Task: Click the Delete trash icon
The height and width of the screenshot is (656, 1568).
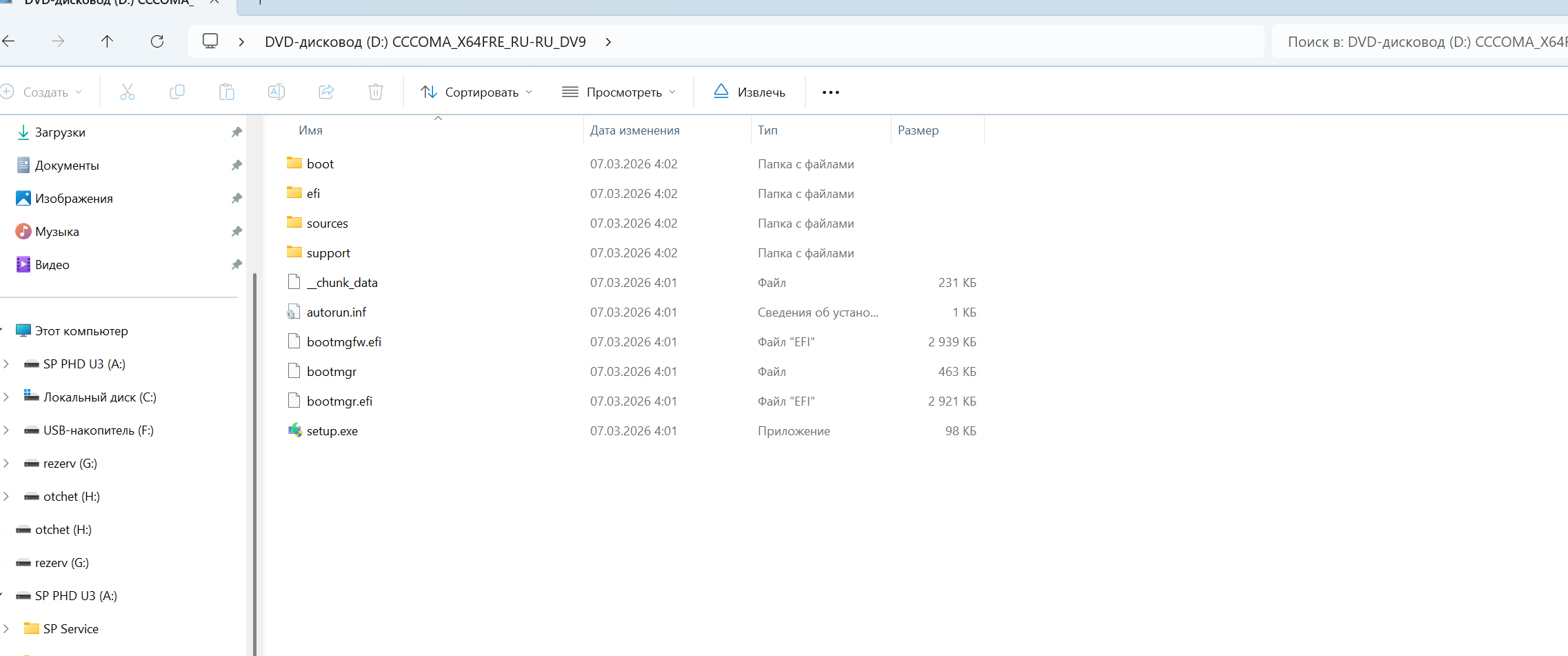Action: coord(376,92)
